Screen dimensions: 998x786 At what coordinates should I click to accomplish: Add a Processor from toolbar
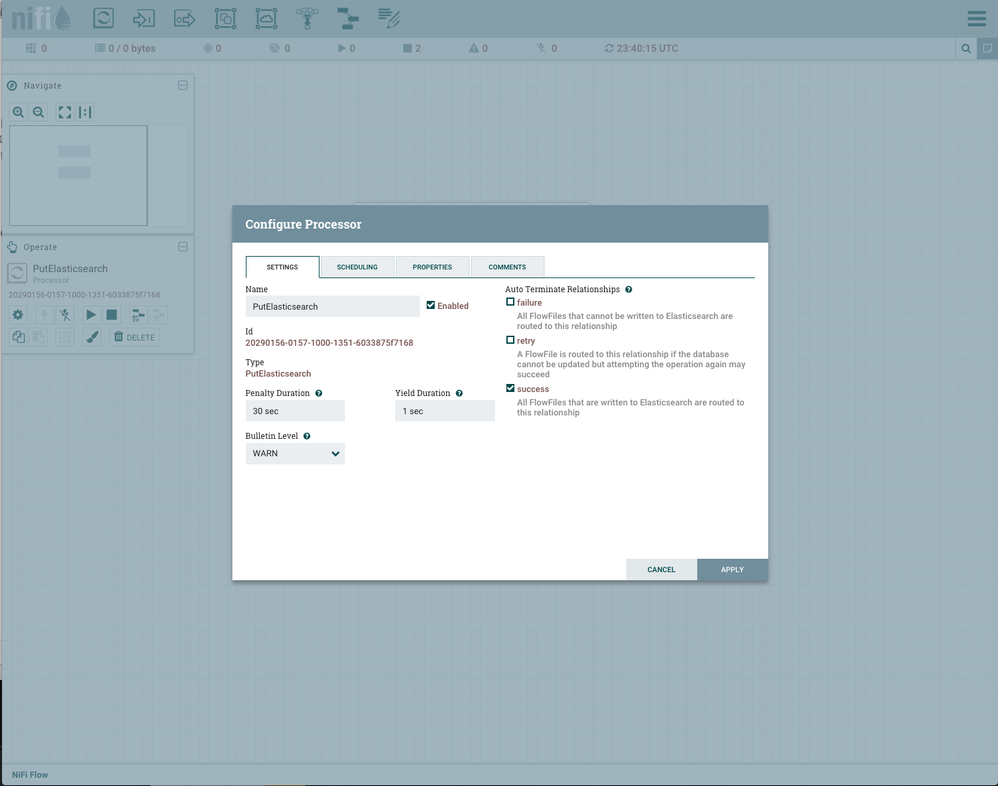103,18
